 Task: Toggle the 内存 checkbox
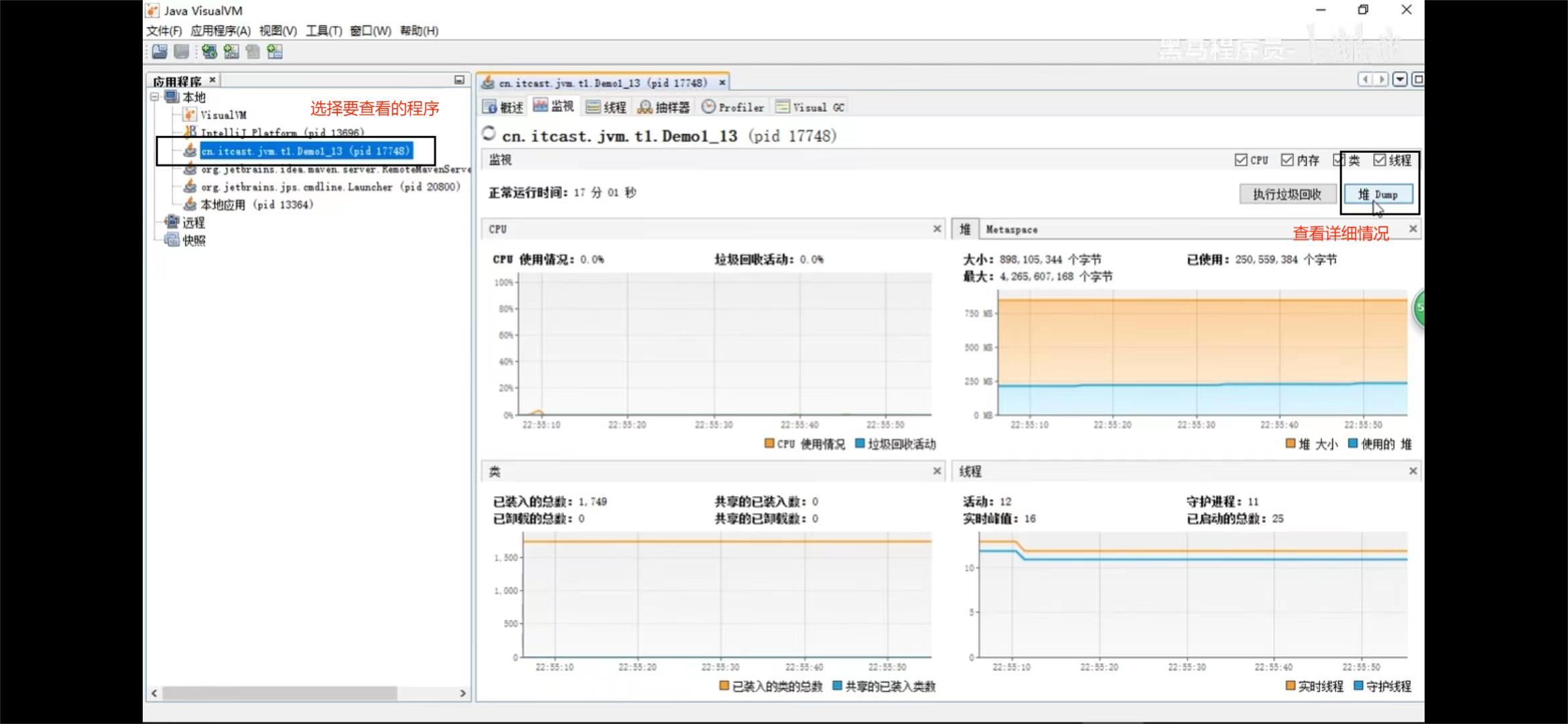(1287, 160)
